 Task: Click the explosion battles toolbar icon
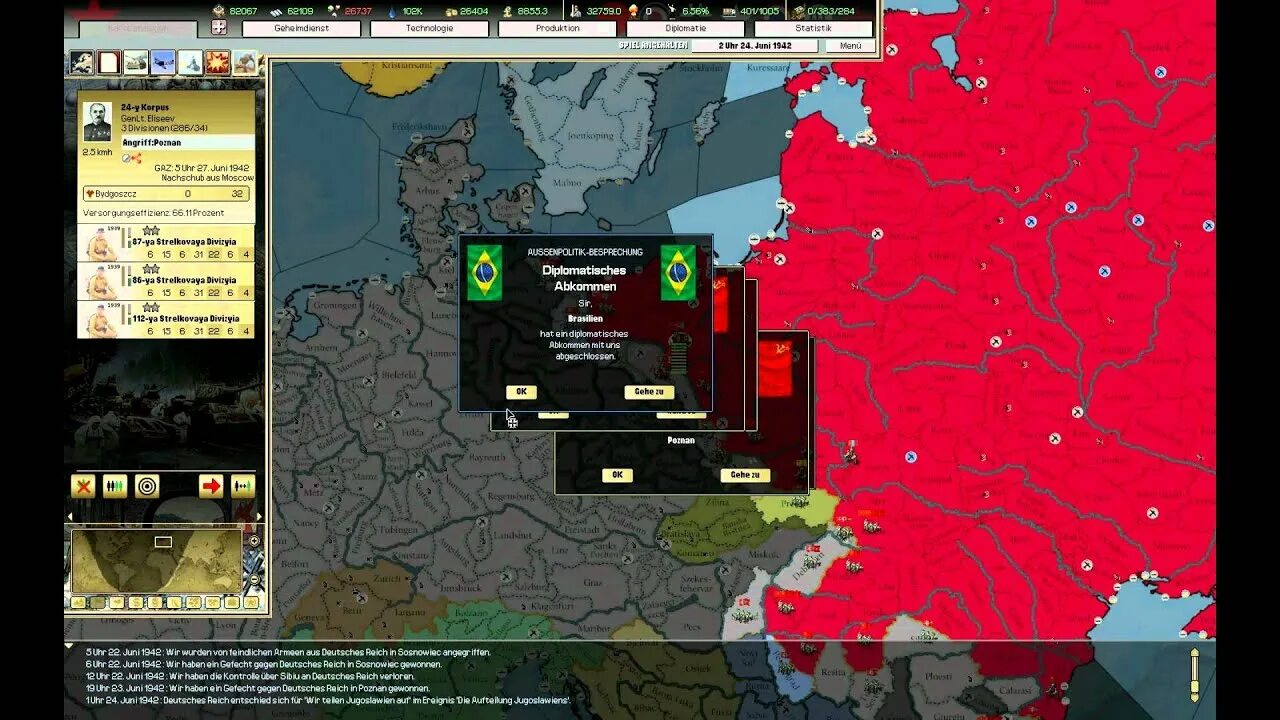point(217,63)
